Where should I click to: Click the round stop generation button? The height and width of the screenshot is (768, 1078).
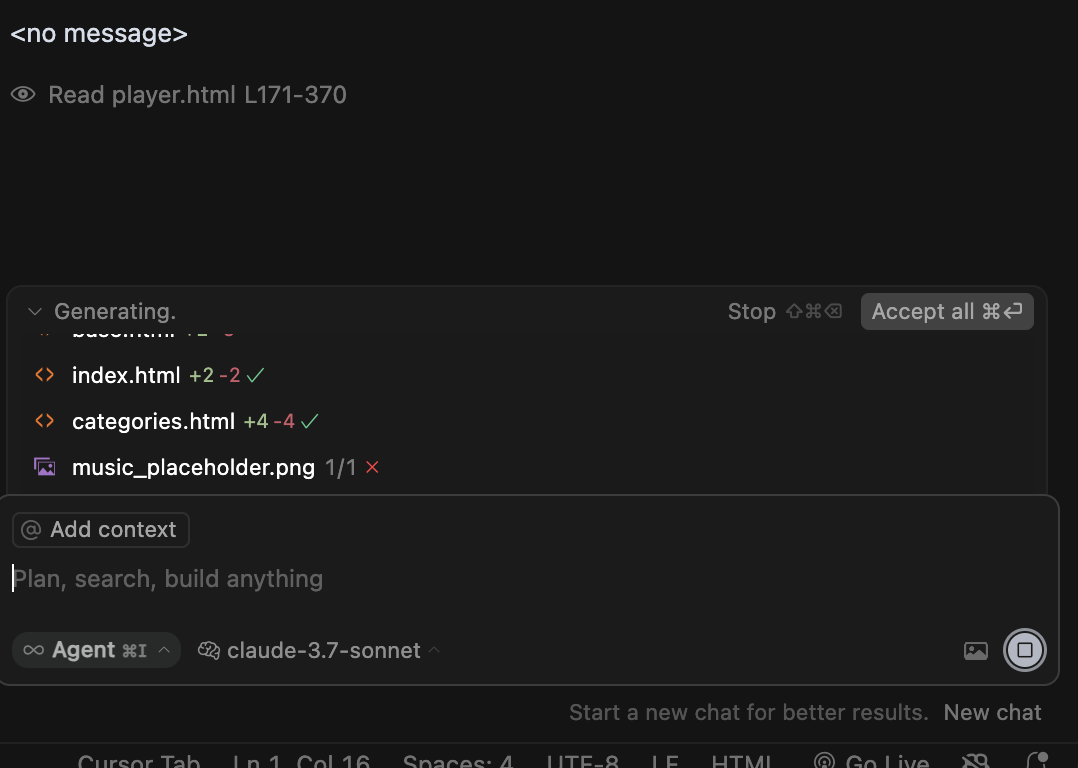pyautogui.click(x=1024, y=650)
